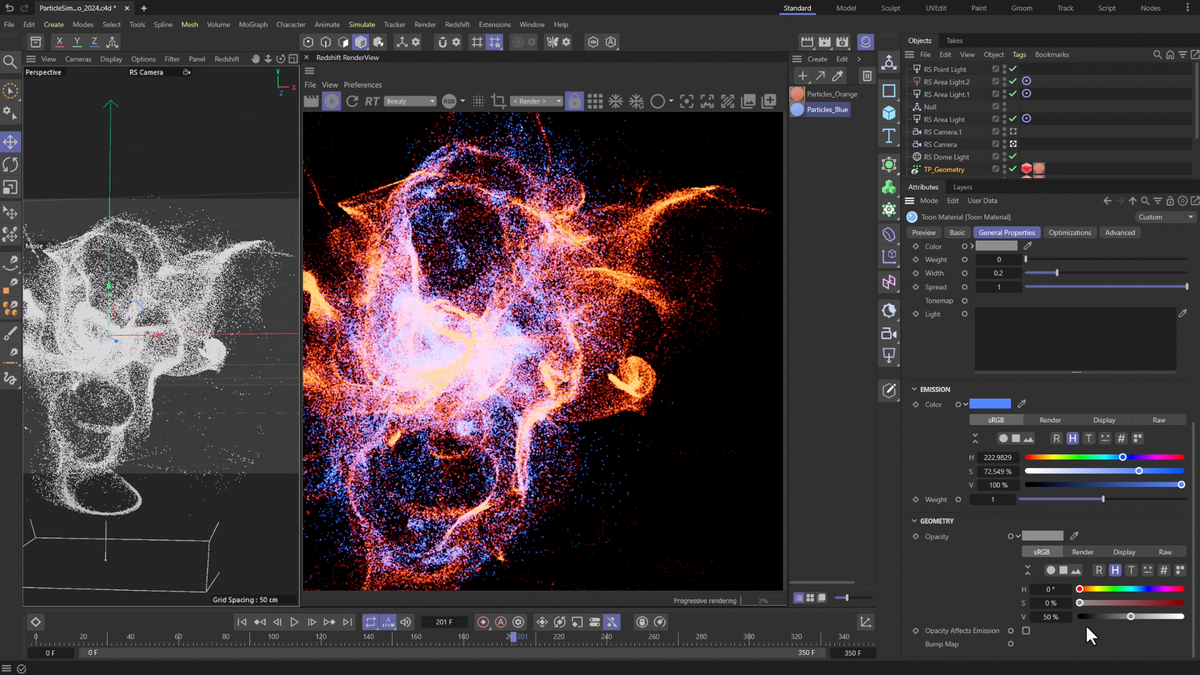Screen dimensions: 1200x675
Task: Click the sRGB button under Emission color
Action: 996,419
